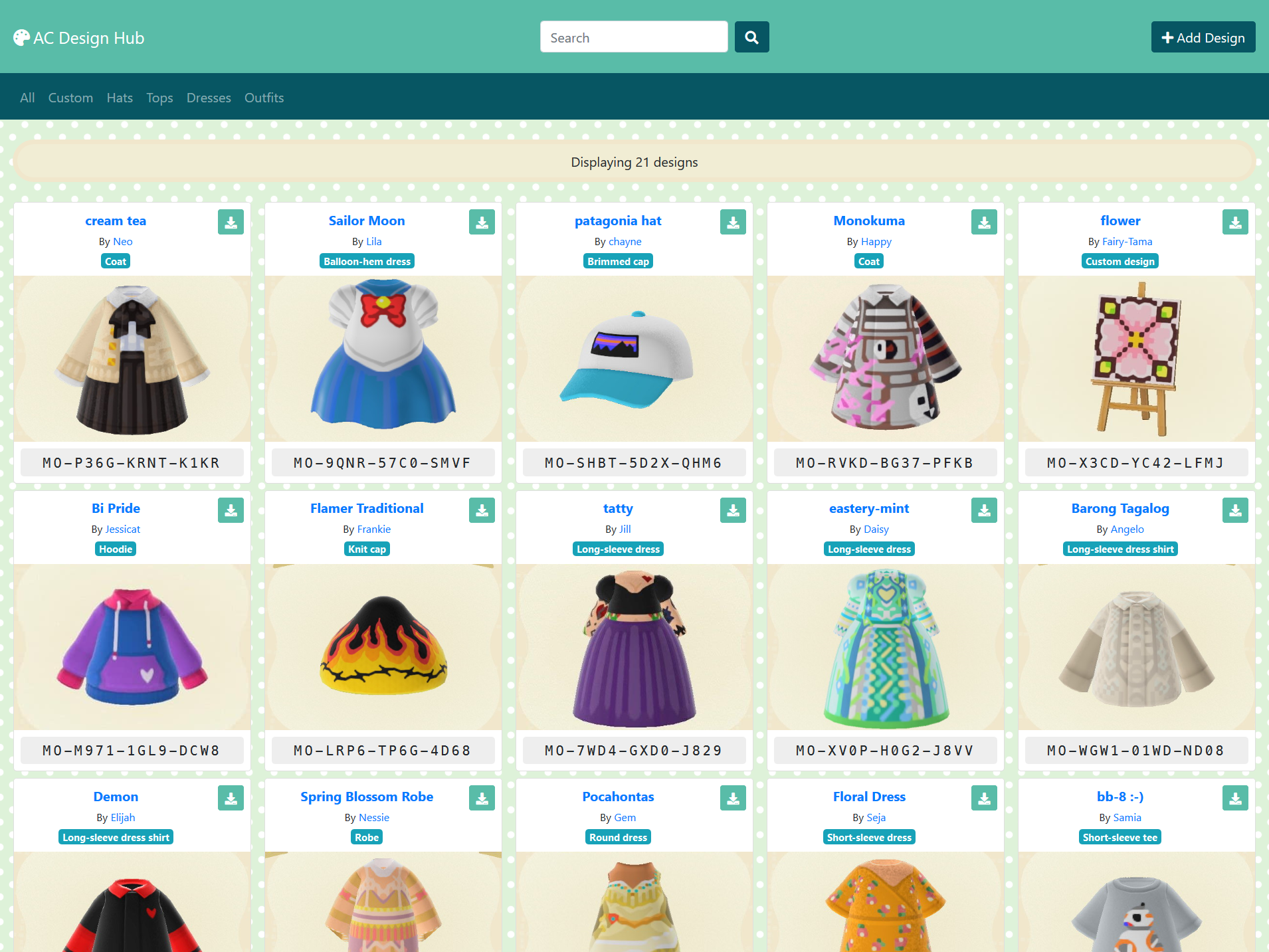Click the patagonia hat preview image

(634, 359)
